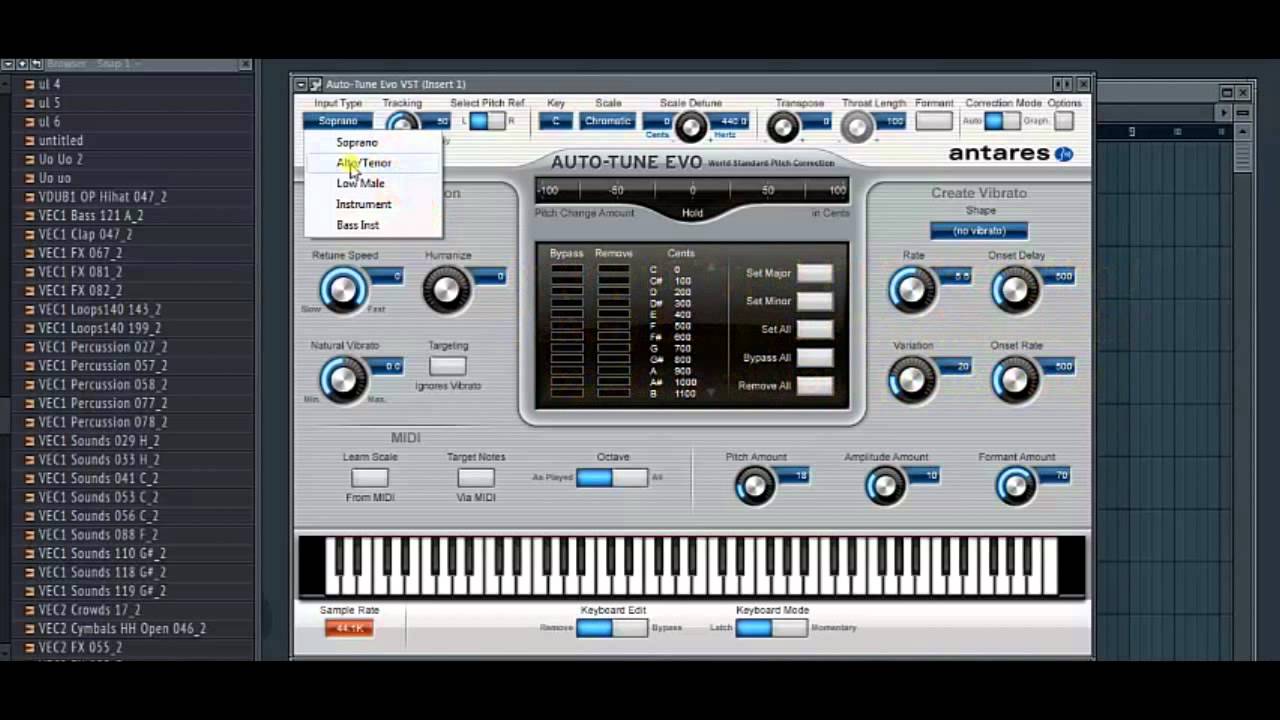Click the icon beside 'VEC1 Sounds 110 G#_2'
The width and height of the screenshot is (1280, 720).
(30, 553)
